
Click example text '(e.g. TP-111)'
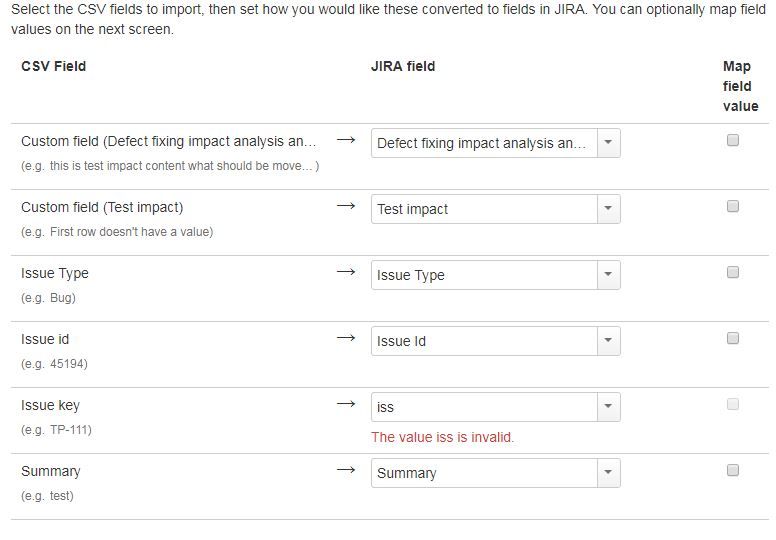(56, 430)
